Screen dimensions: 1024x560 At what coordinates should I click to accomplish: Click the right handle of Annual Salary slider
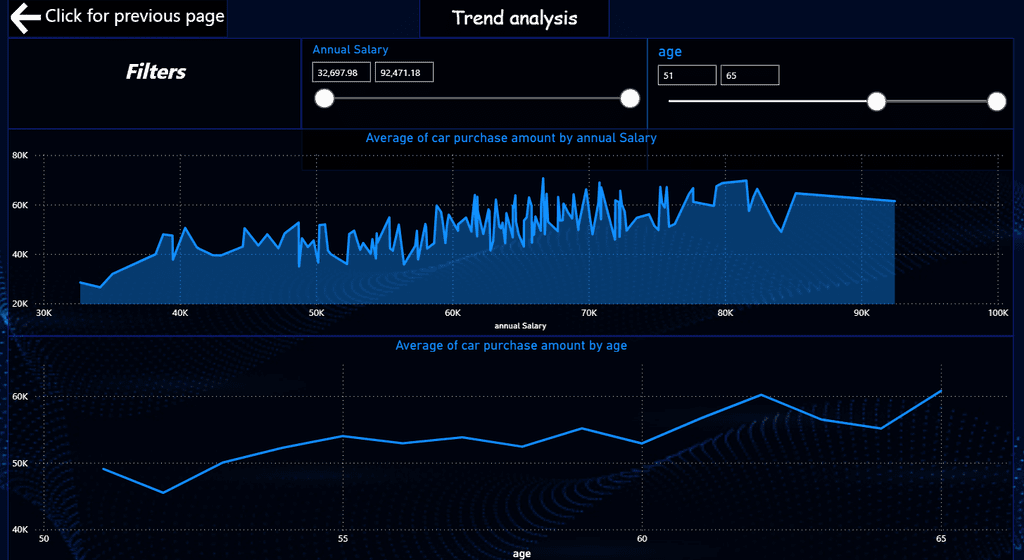[630, 99]
